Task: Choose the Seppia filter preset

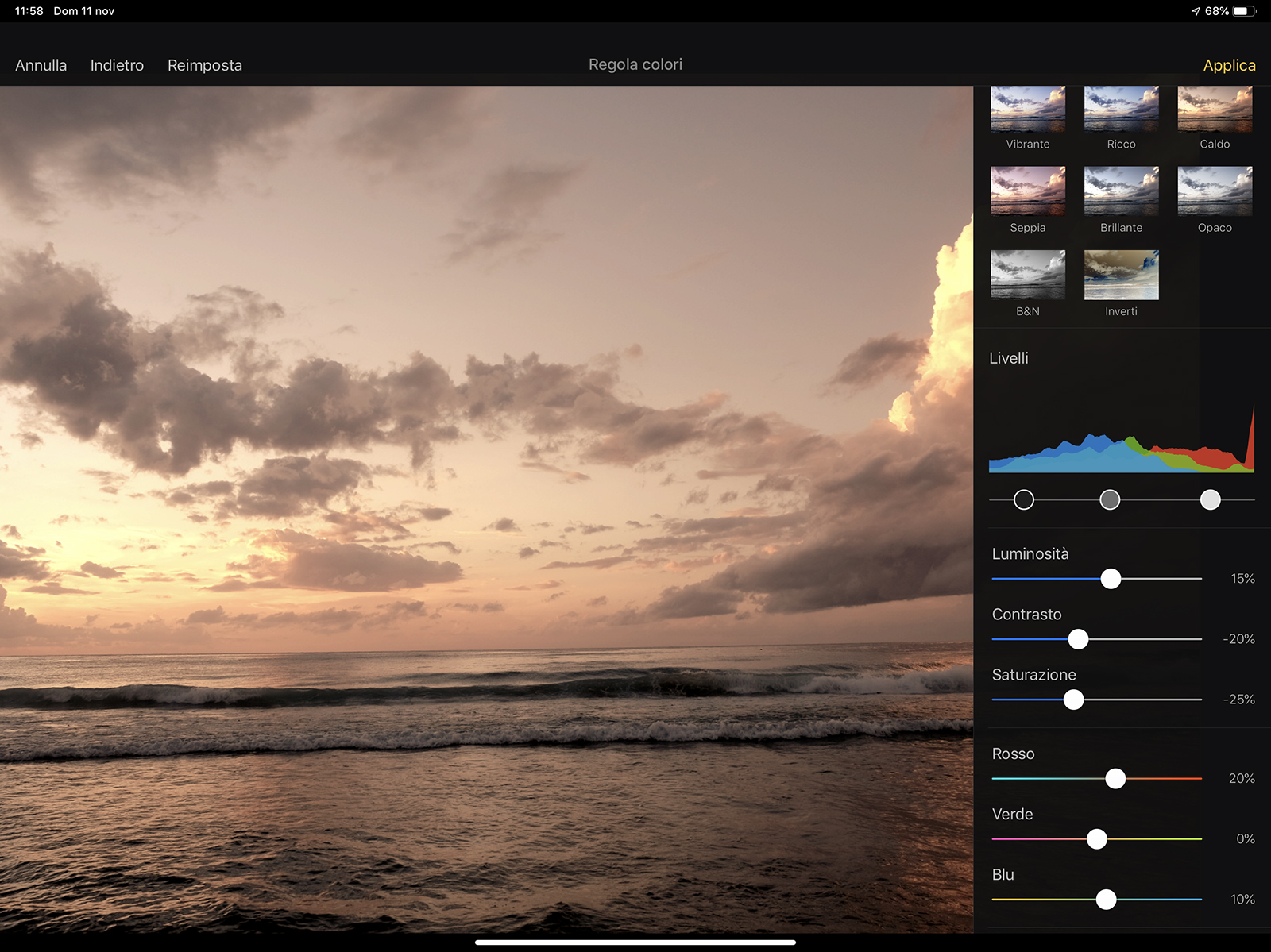Action: click(x=1028, y=191)
